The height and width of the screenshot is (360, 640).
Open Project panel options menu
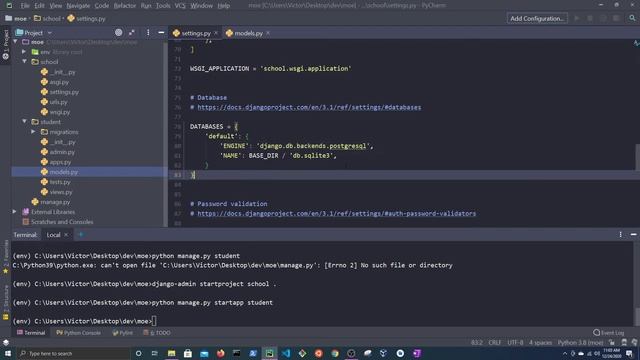point(148,33)
